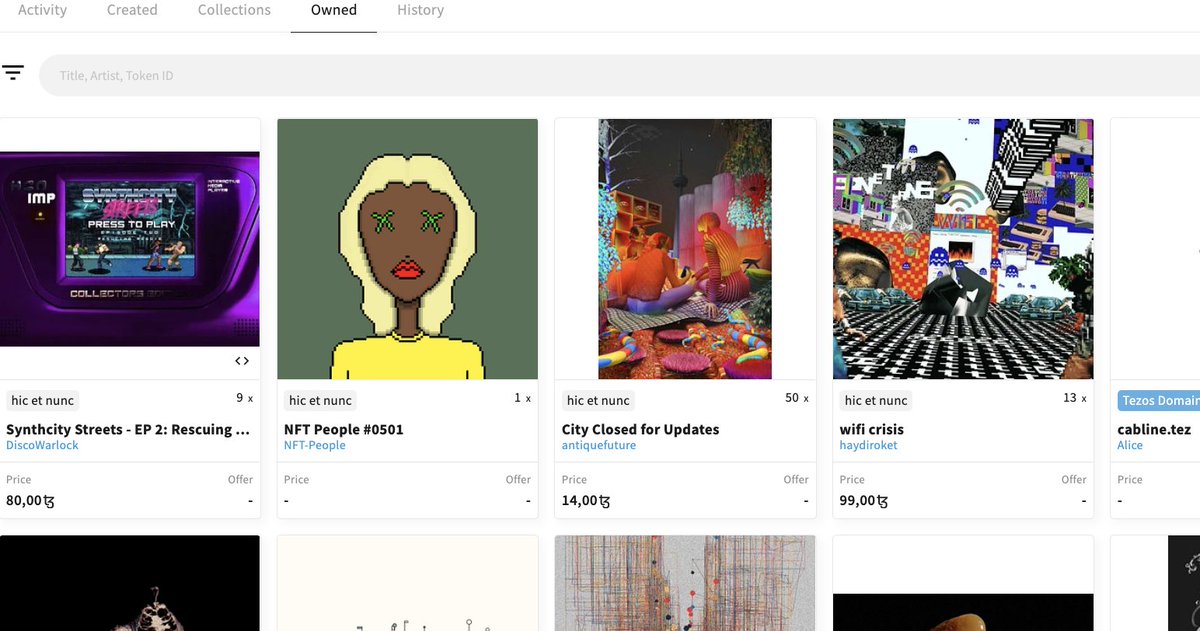Click the interactive code icon on Synthcity Streets
This screenshot has height=631, width=1200.
(242, 361)
